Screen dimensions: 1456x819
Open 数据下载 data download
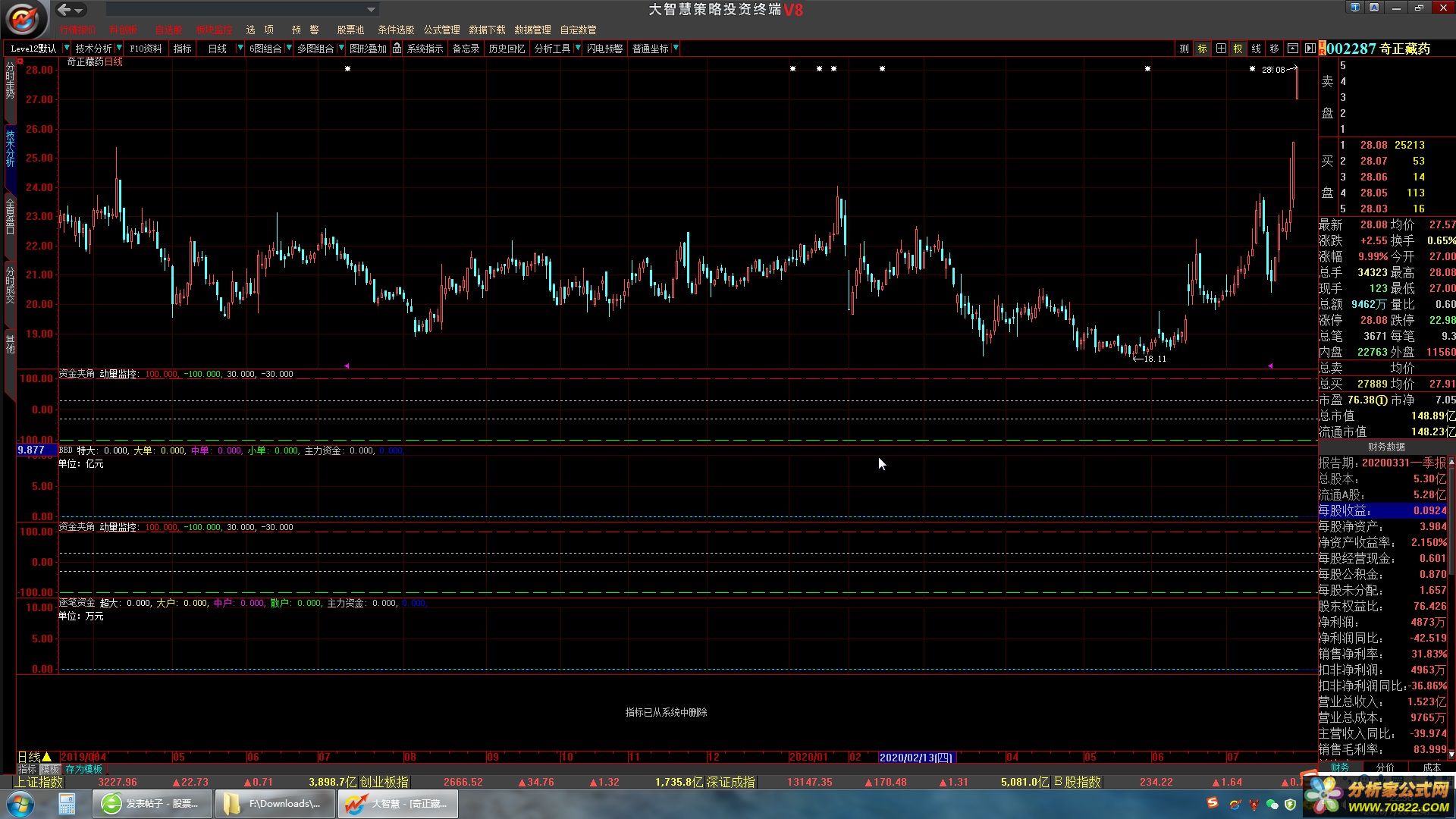pyautogui.click(x=487, y=30)
